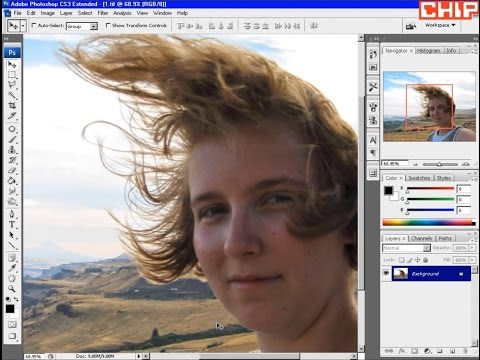
Task: Open Tool Presets dock icon with crossed tools
Action: (x=373, y=87)
